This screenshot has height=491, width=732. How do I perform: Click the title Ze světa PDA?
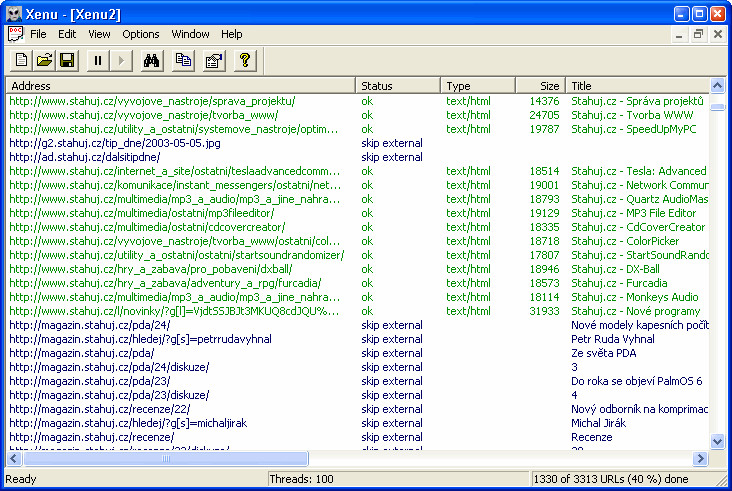point(604,353)
